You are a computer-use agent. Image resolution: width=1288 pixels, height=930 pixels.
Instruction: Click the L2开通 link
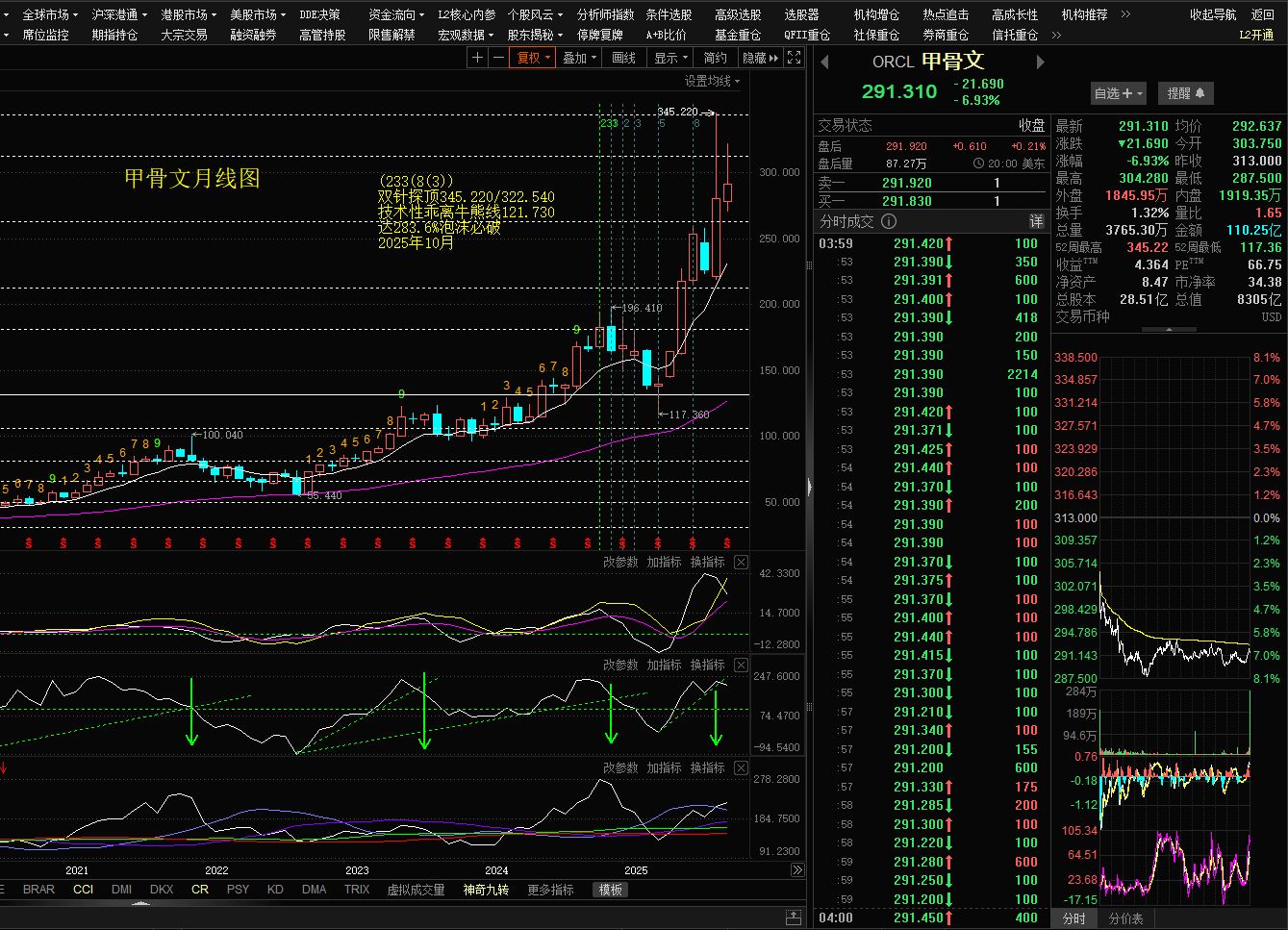[x=1256, y=35]
